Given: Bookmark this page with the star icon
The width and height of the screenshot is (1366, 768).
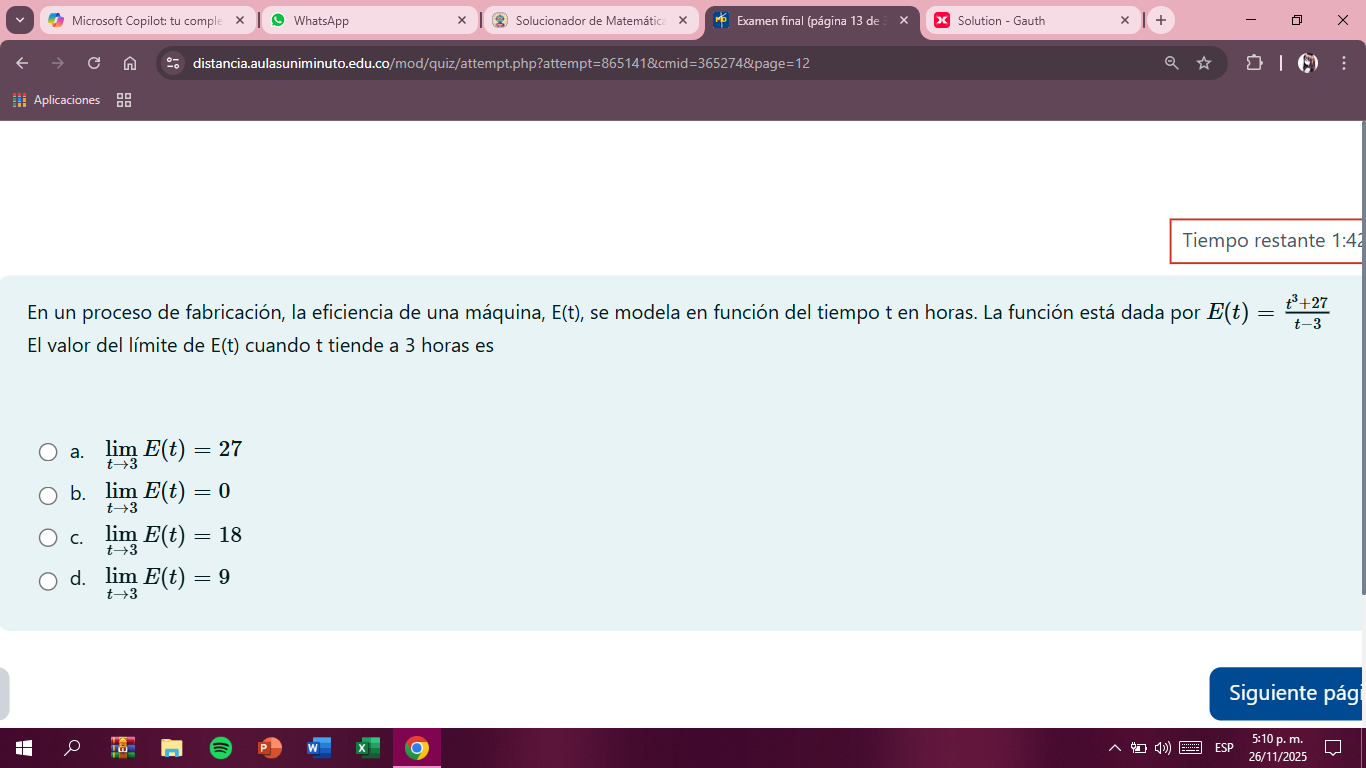Looking at the screenshot, I should (1204, 63).
